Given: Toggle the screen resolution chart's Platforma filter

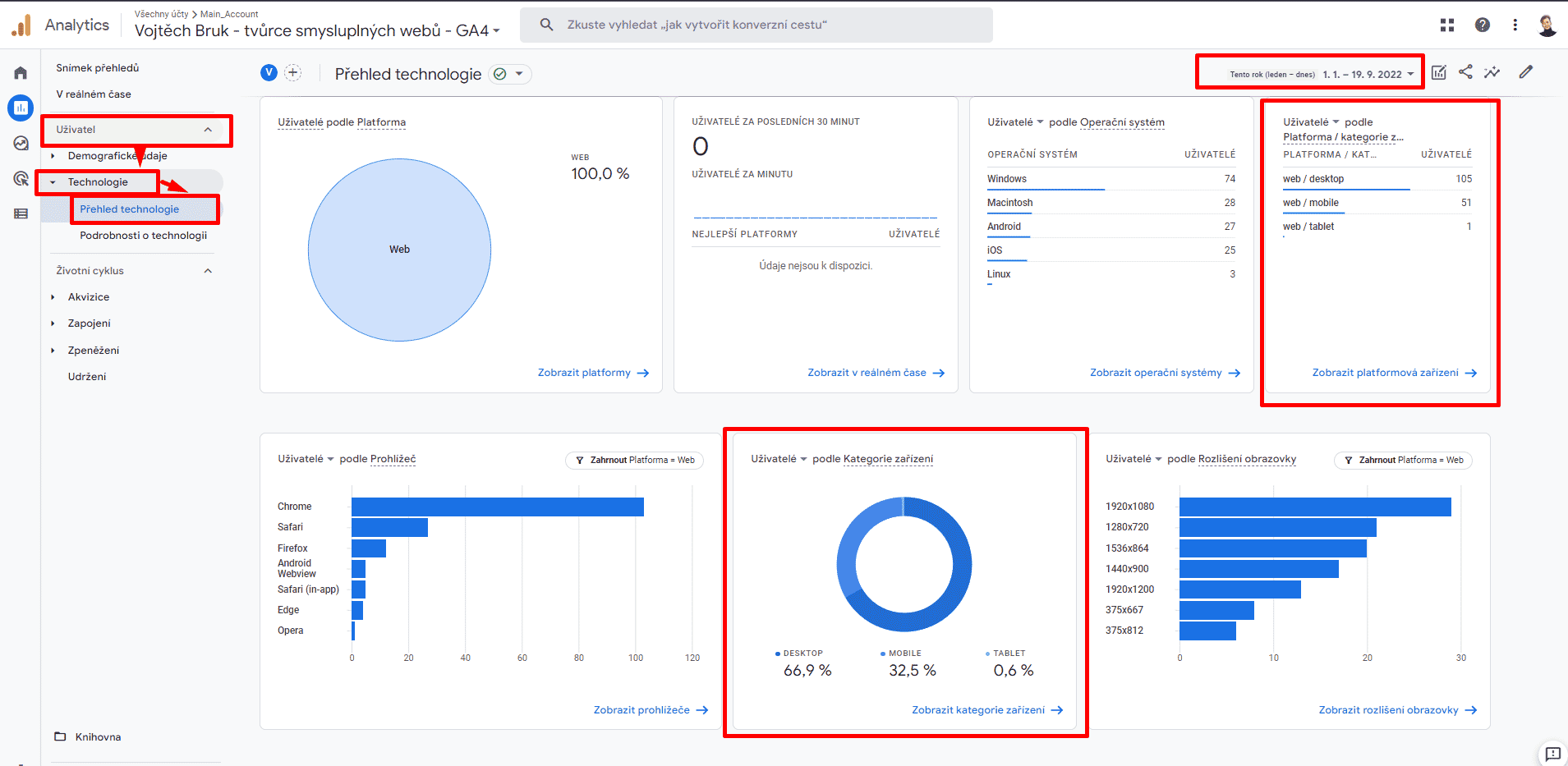Looking at the screenshot, I should (1402, 460).
